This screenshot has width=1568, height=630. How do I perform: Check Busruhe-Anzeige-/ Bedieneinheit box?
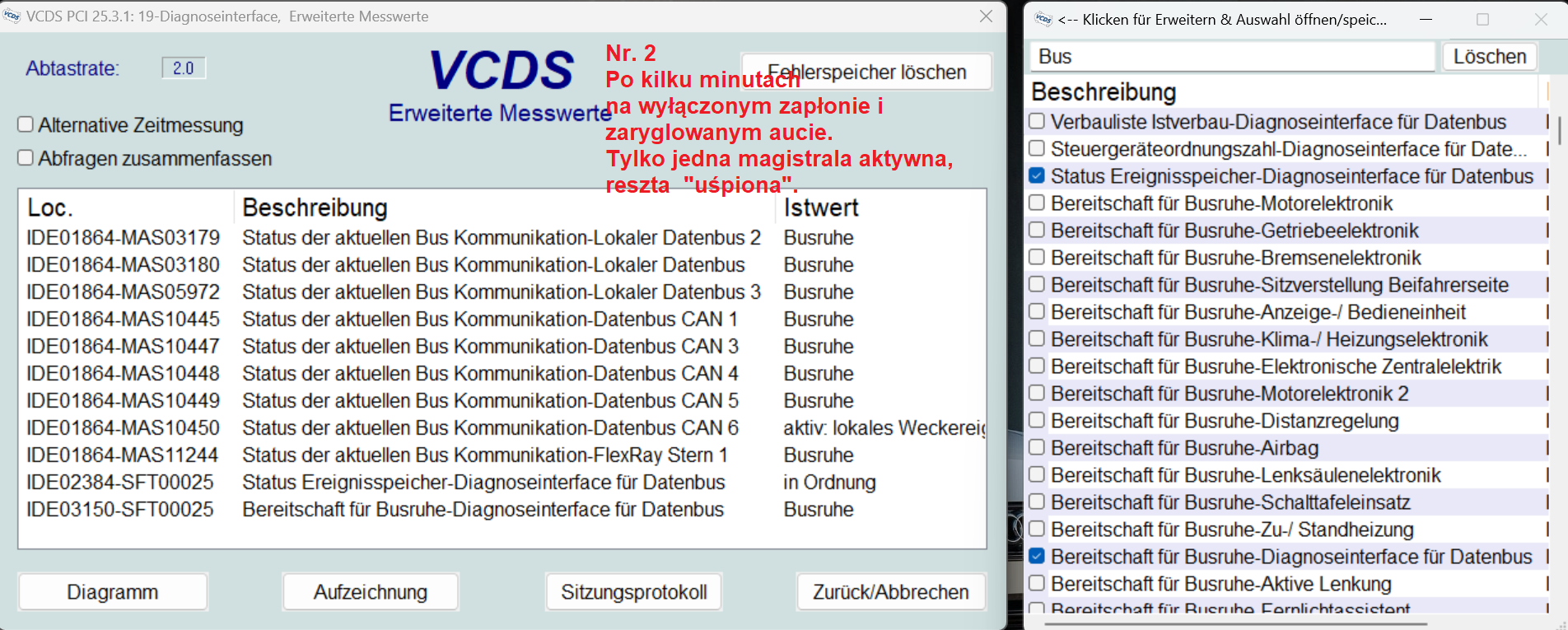click(x=1037, y=311)
